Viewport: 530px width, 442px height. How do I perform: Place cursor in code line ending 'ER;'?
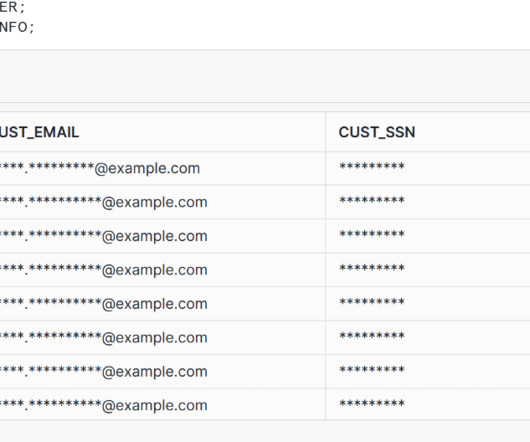click(13, 7)
